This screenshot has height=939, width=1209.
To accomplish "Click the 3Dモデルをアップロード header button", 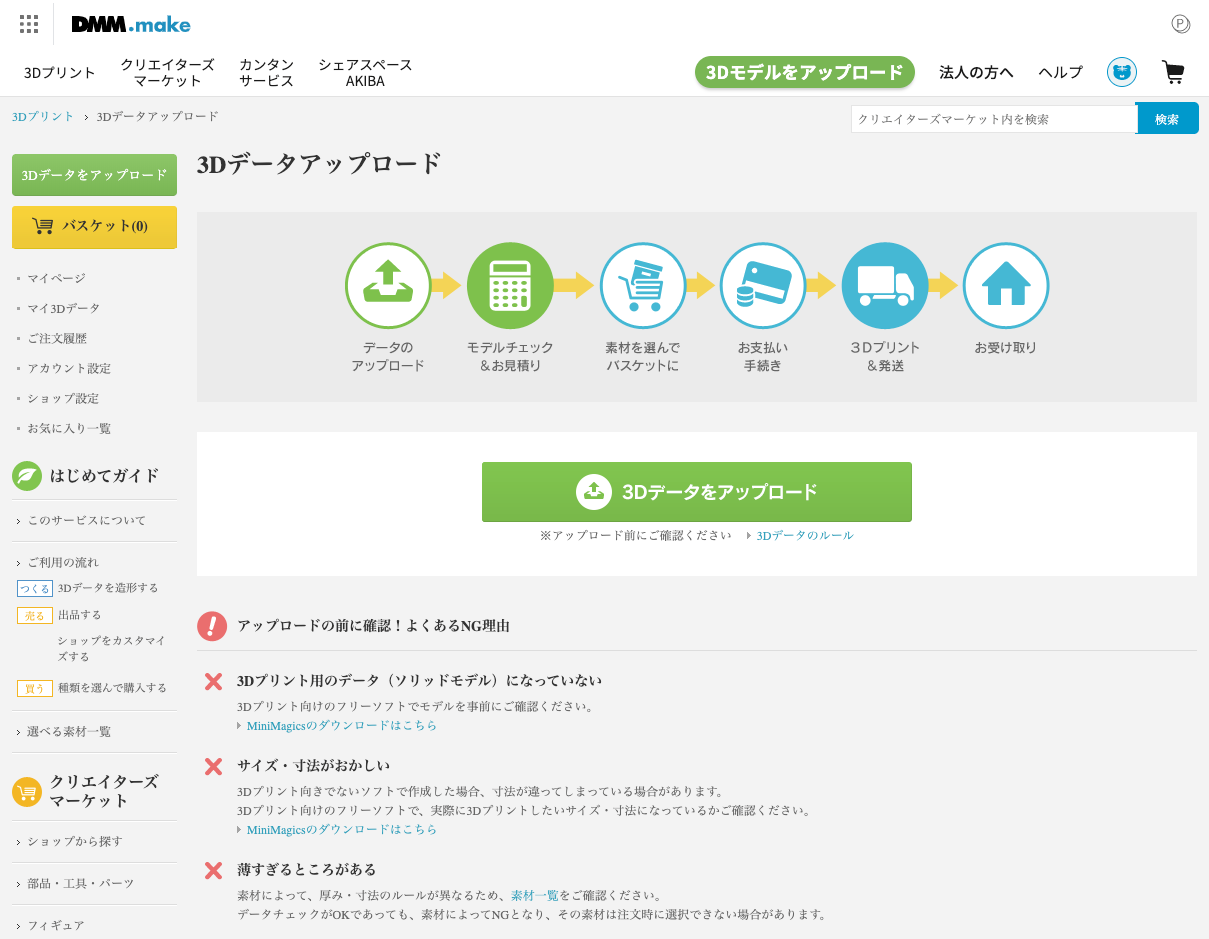I will coord(805,72).
